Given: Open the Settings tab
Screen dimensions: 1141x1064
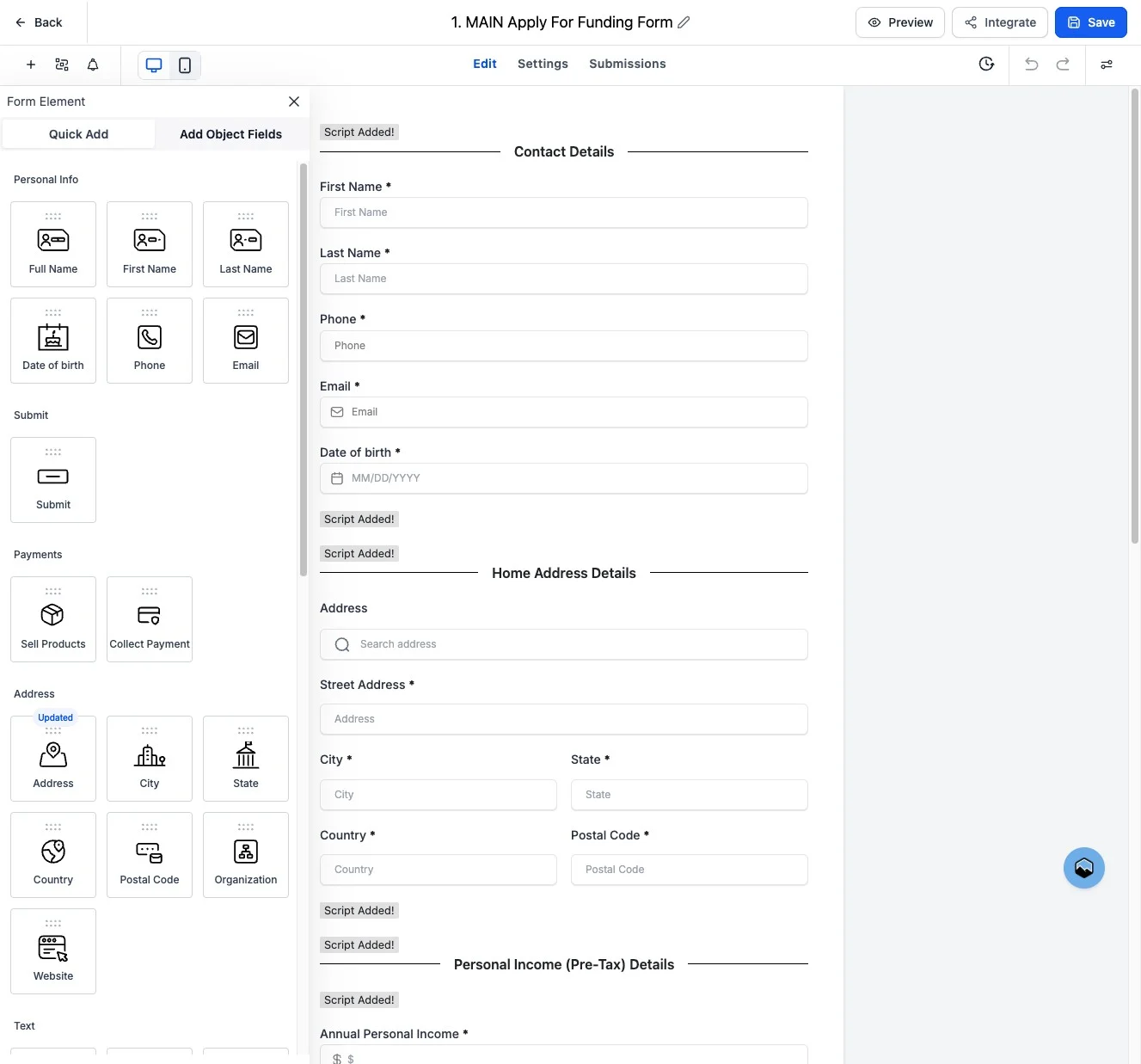Looking at the screenshot, I should [x=543, y=64].
